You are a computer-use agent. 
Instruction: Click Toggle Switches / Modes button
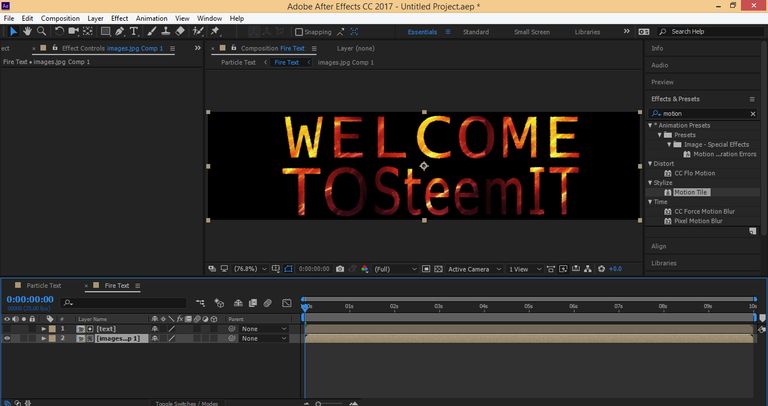186,404
